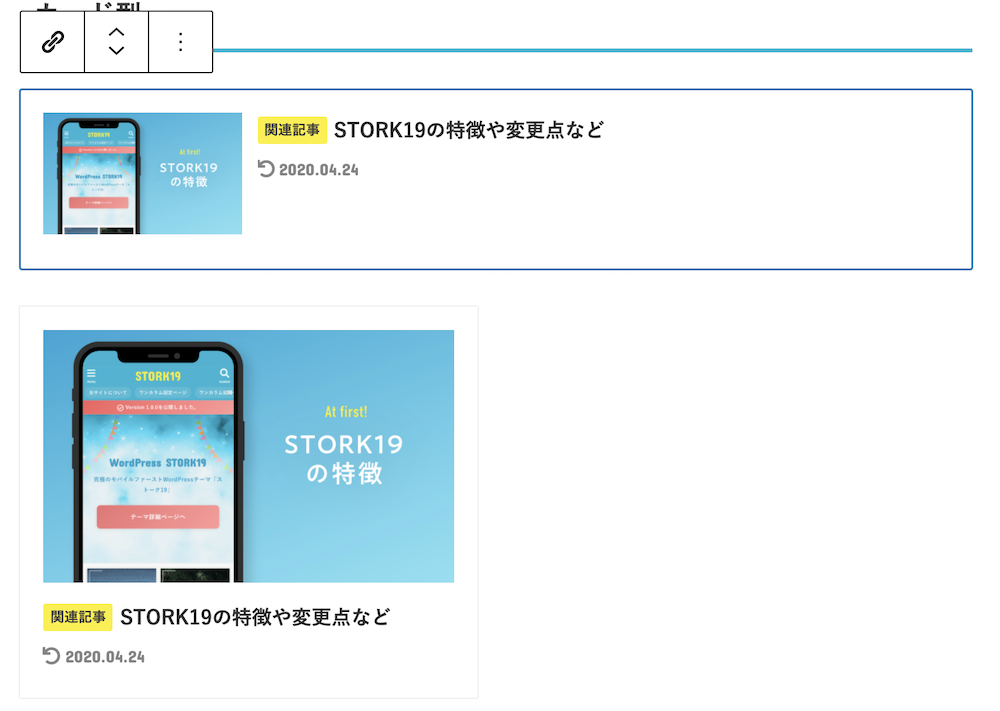Click the blue heading underline bar

pyautogui.click(x=592, y=50)
